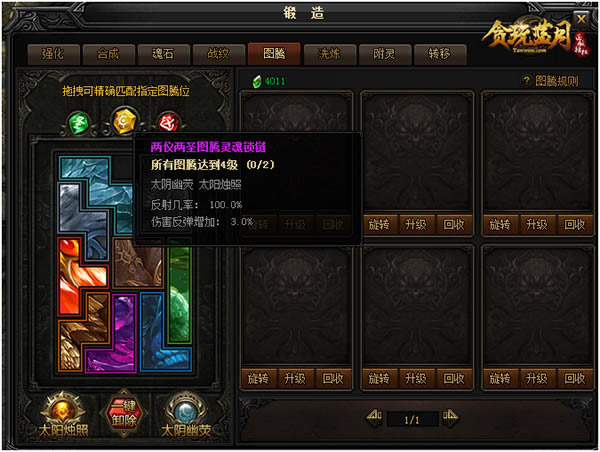The width and height of the screenshot is (600, 452).
Task: Switch to the 洗炼 tab
Action: [329, 54]
